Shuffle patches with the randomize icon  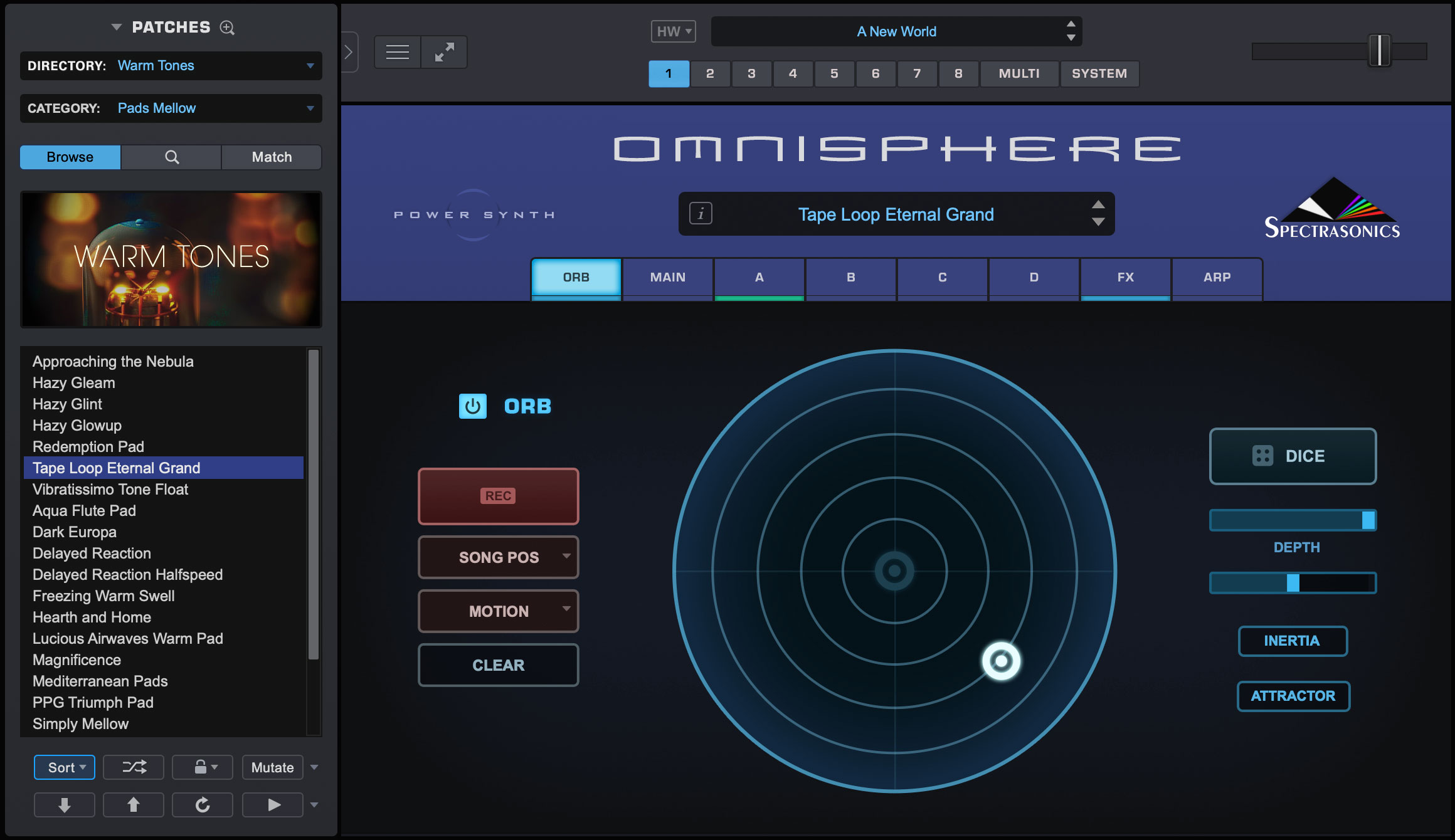click(133, 767)
